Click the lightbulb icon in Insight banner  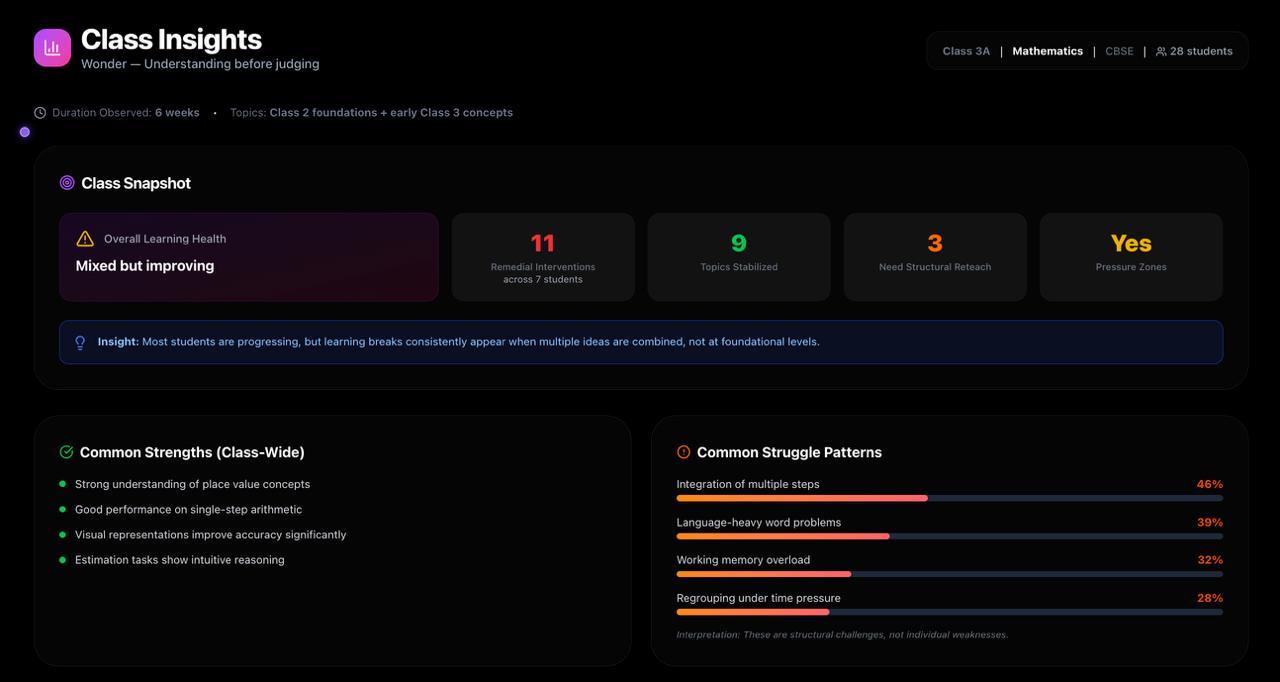coord(80,343)
